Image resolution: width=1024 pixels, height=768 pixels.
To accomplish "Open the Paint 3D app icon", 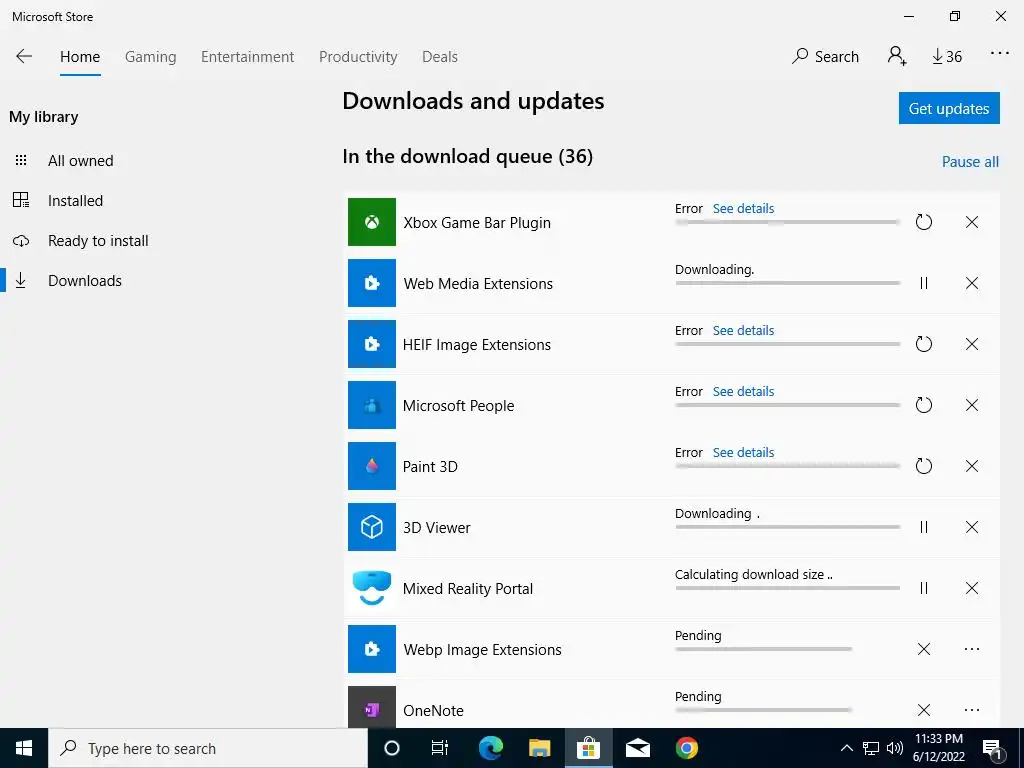I will click(x=372, y=466).
